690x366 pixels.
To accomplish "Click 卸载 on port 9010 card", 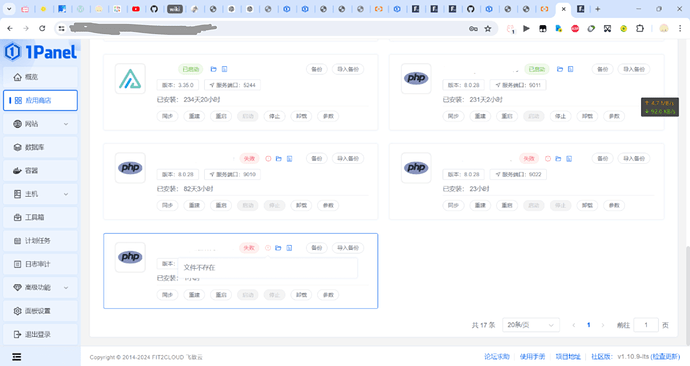I will click(301, 205).
